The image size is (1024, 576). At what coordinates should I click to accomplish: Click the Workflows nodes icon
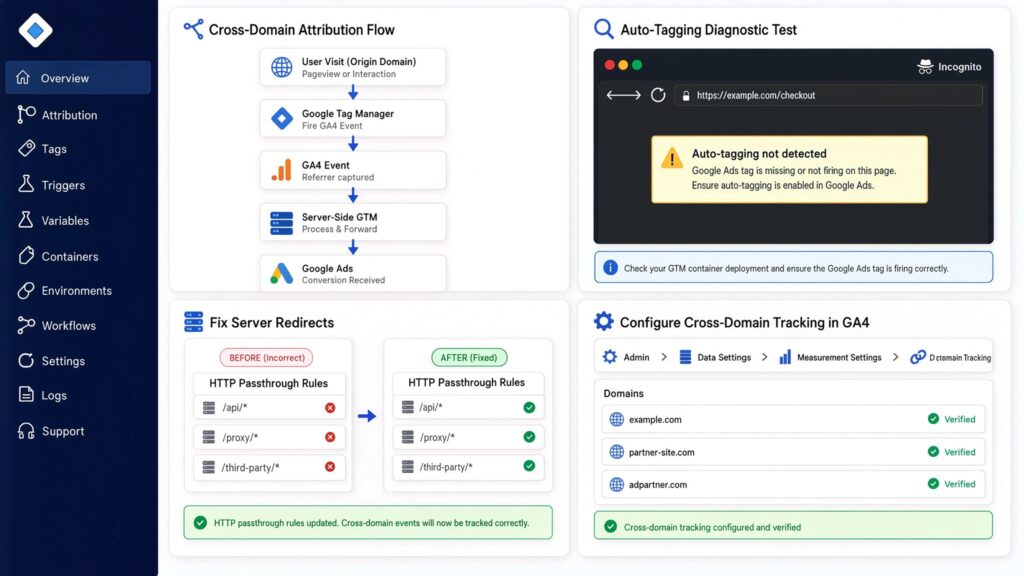point(26,325)
